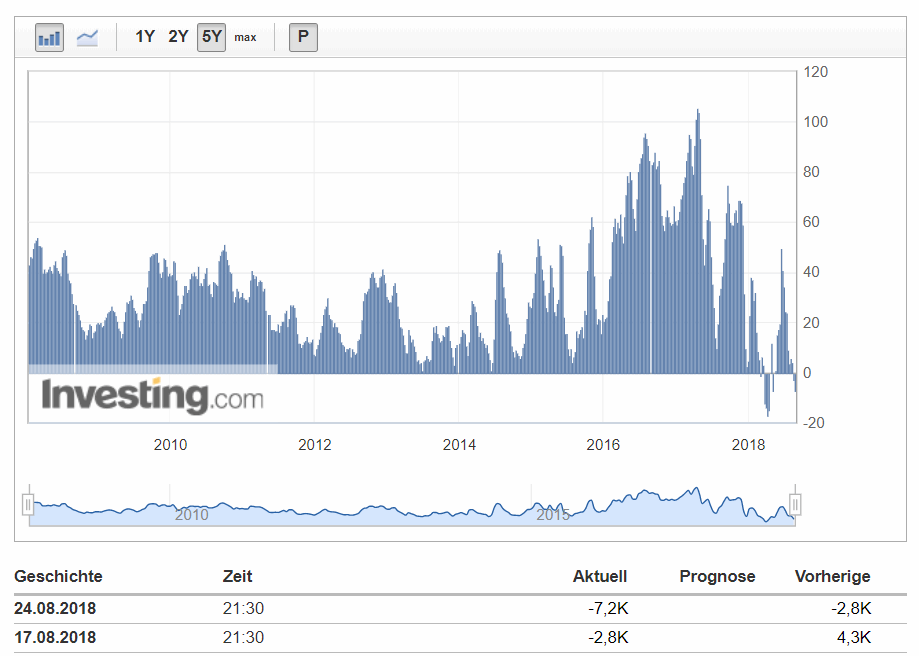Click the Prognose column header
This screenshot has height=656, width=919.
point(717,577)
